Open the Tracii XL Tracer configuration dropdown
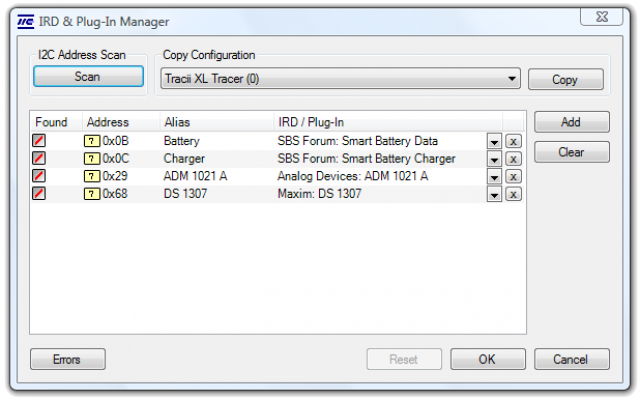The image size is (640, 400). coord(512,79)
